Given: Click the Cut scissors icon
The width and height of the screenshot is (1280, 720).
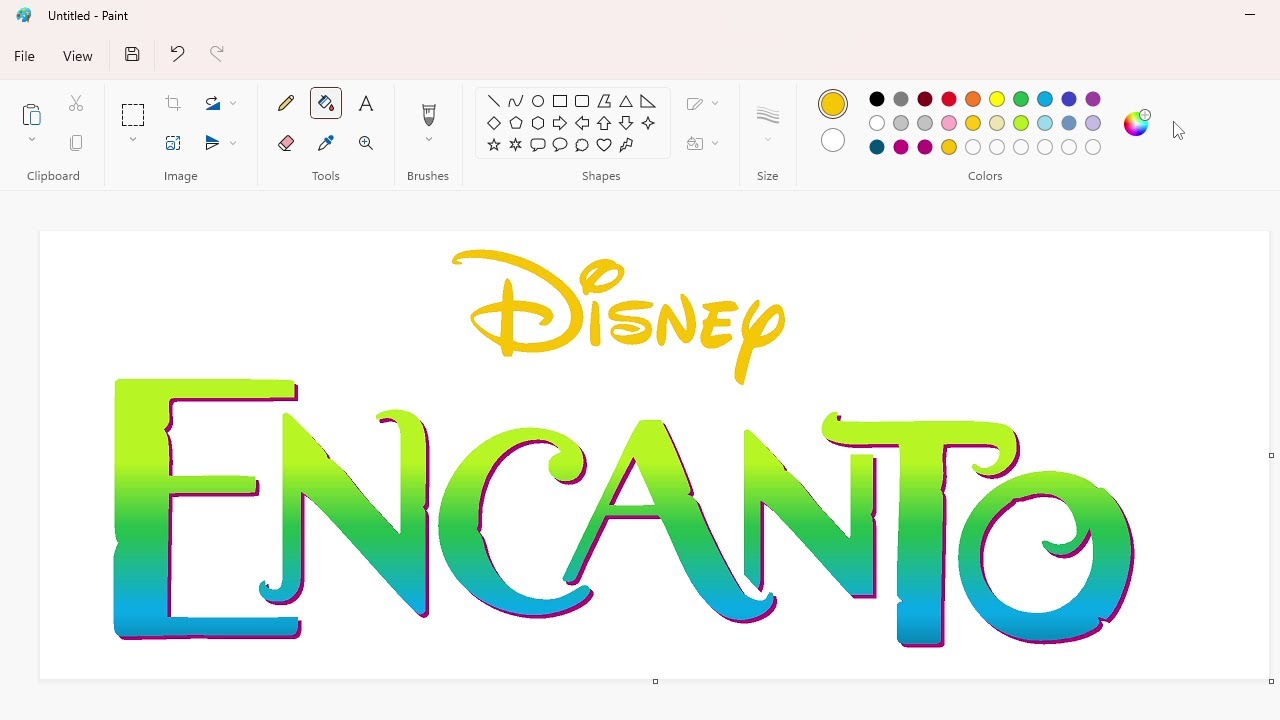Looking at the screenshot, I should (76, 104).
